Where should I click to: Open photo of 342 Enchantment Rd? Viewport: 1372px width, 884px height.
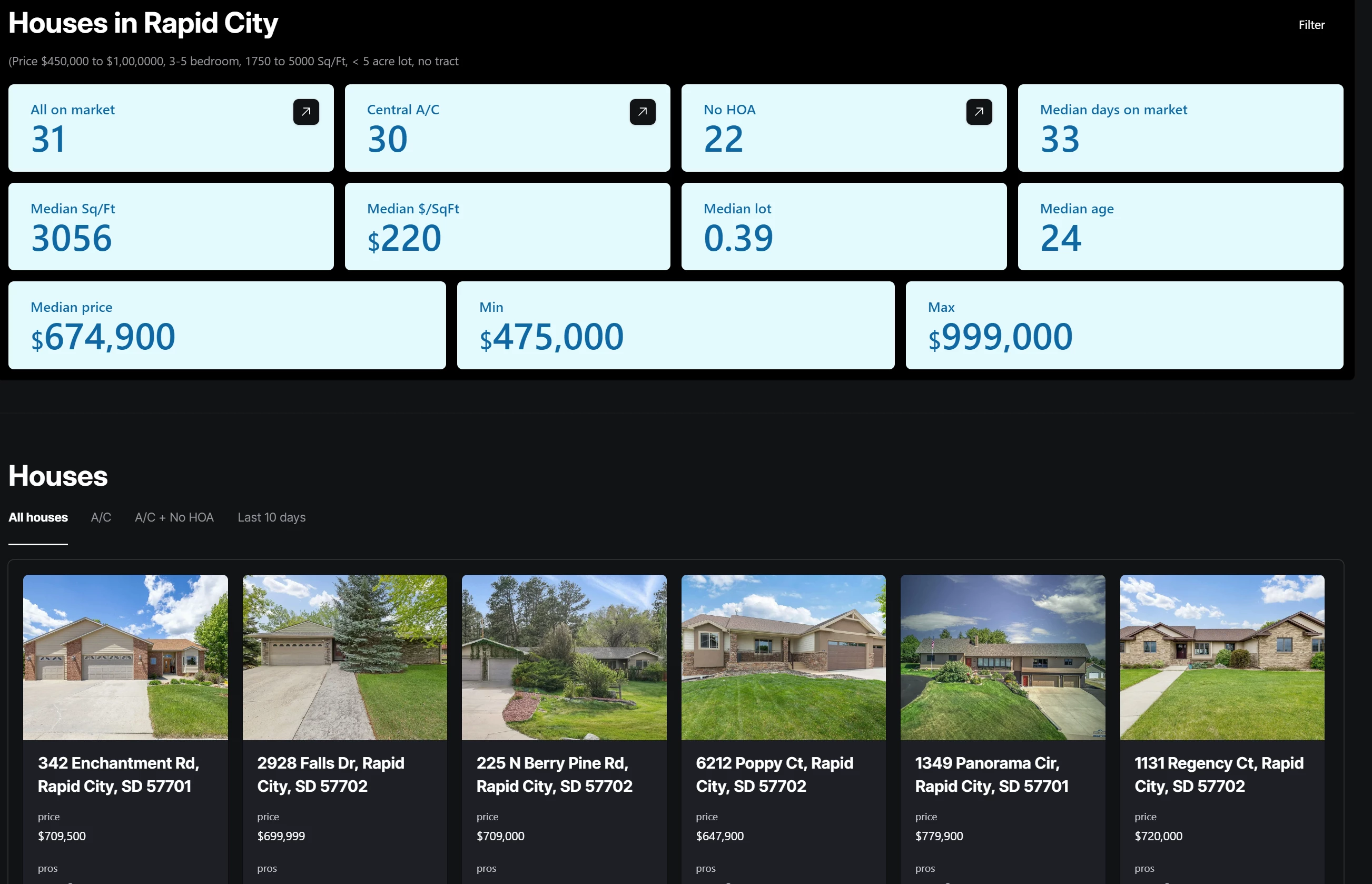click(125, 657)
